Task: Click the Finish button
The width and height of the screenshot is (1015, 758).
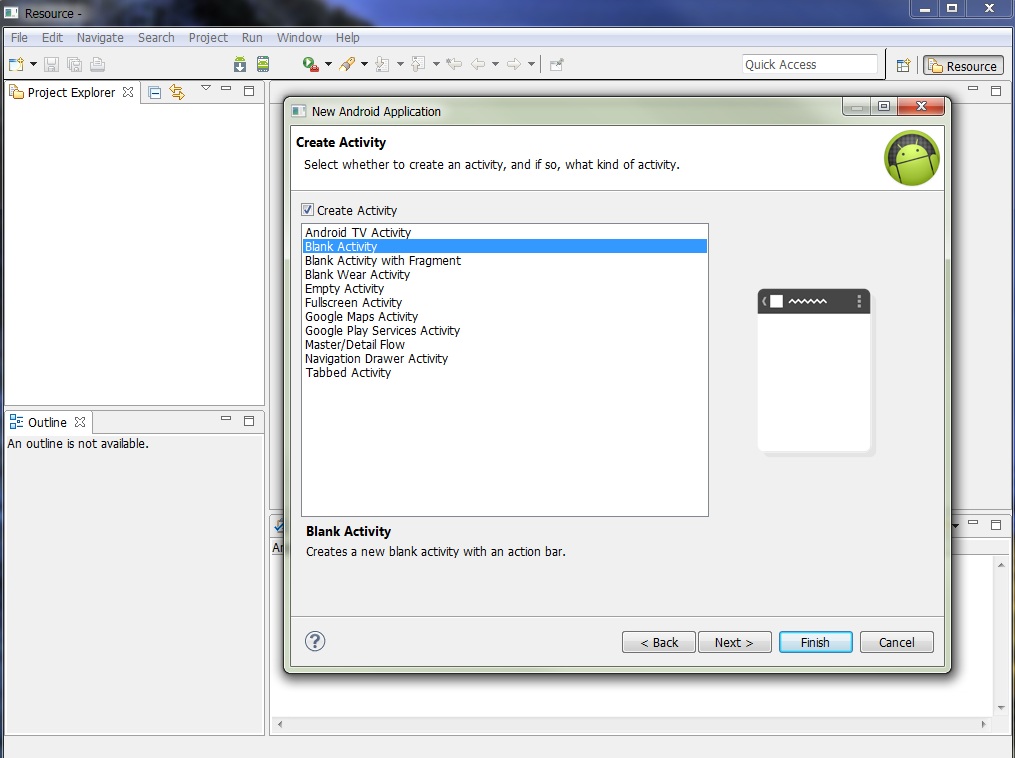Action: tap(815, 642)
